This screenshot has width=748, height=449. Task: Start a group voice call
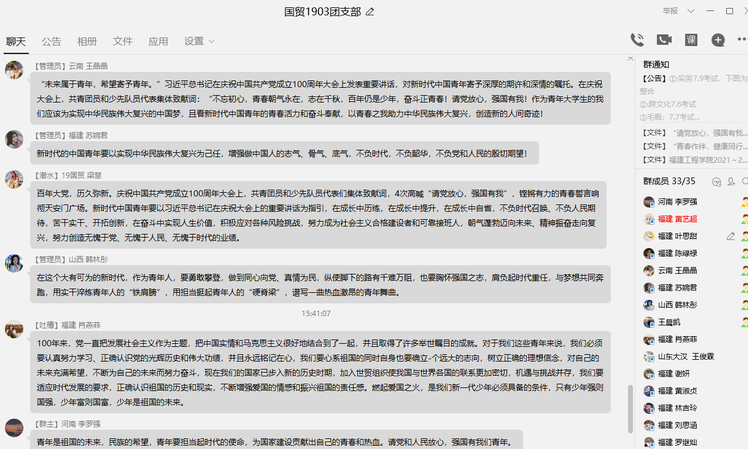click(637, 40)
